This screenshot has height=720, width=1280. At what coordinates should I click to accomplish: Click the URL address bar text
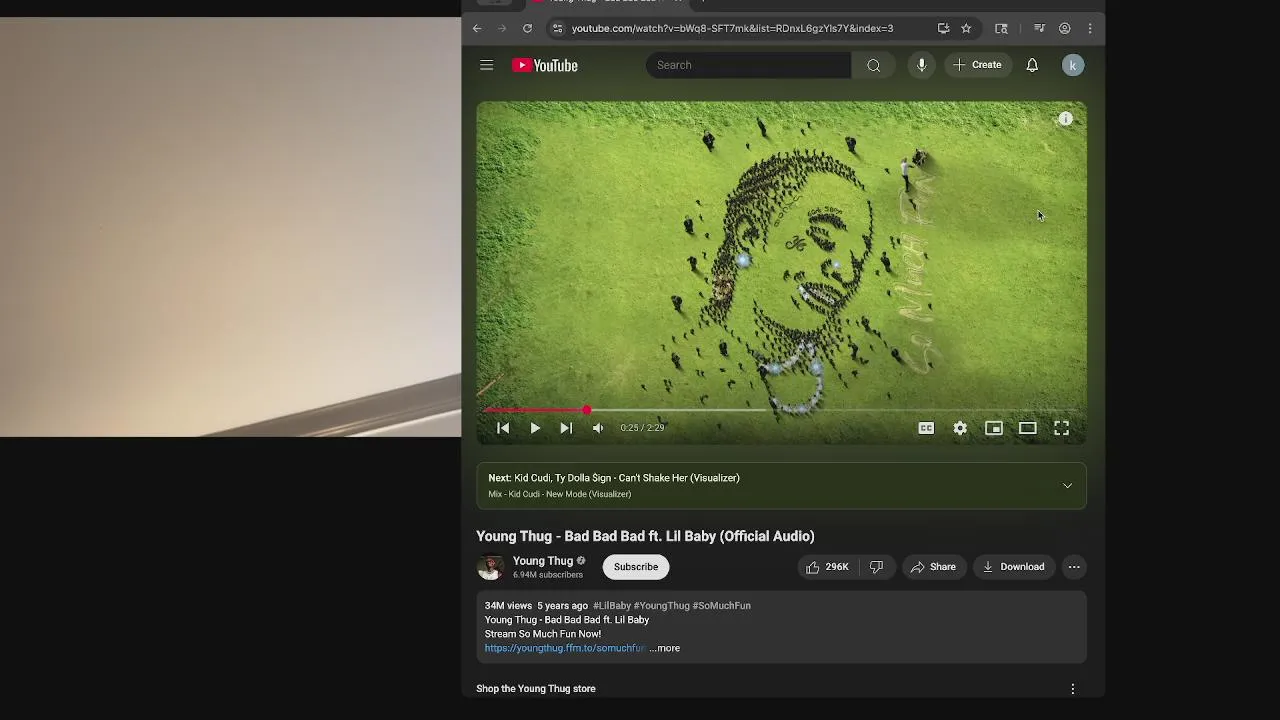click(x=732, y=28)
